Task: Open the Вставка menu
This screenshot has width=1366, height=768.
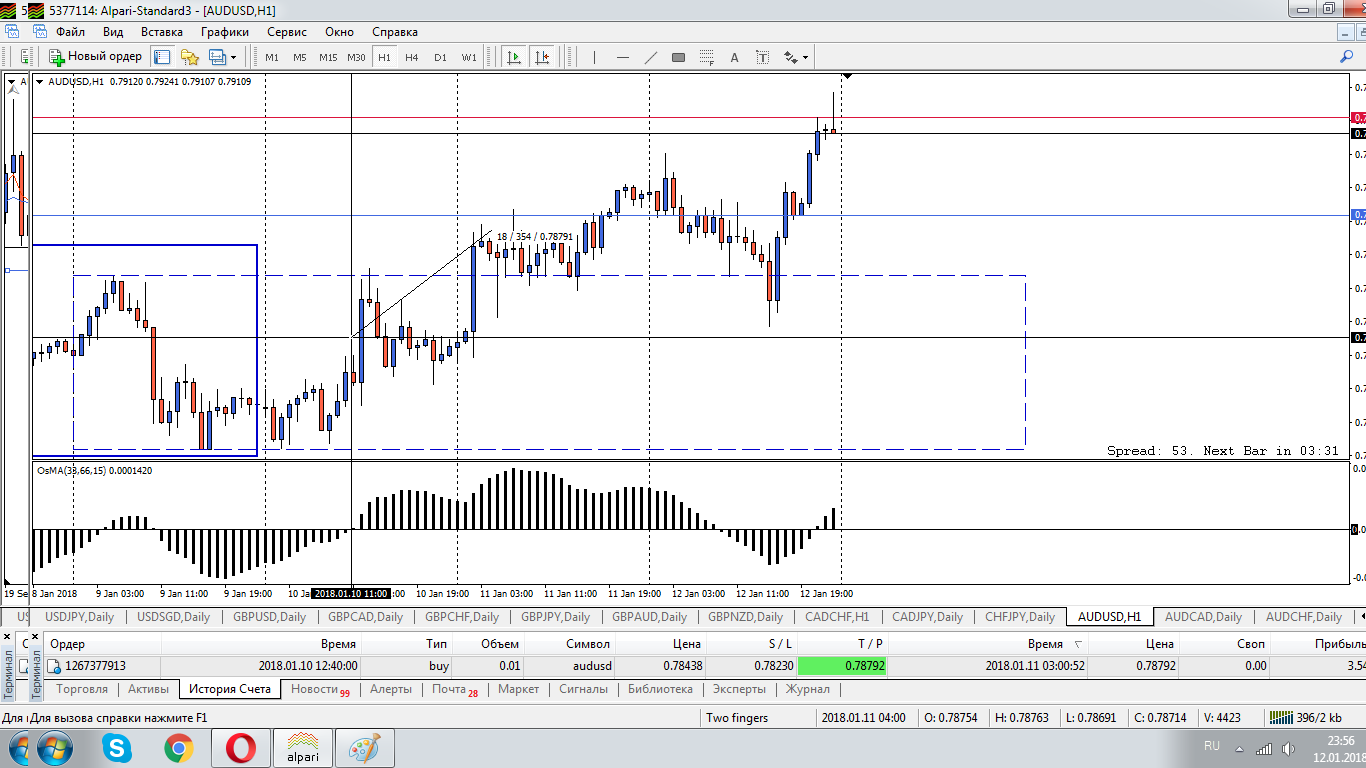Action: pyautogui.click(x=162, y=32)
